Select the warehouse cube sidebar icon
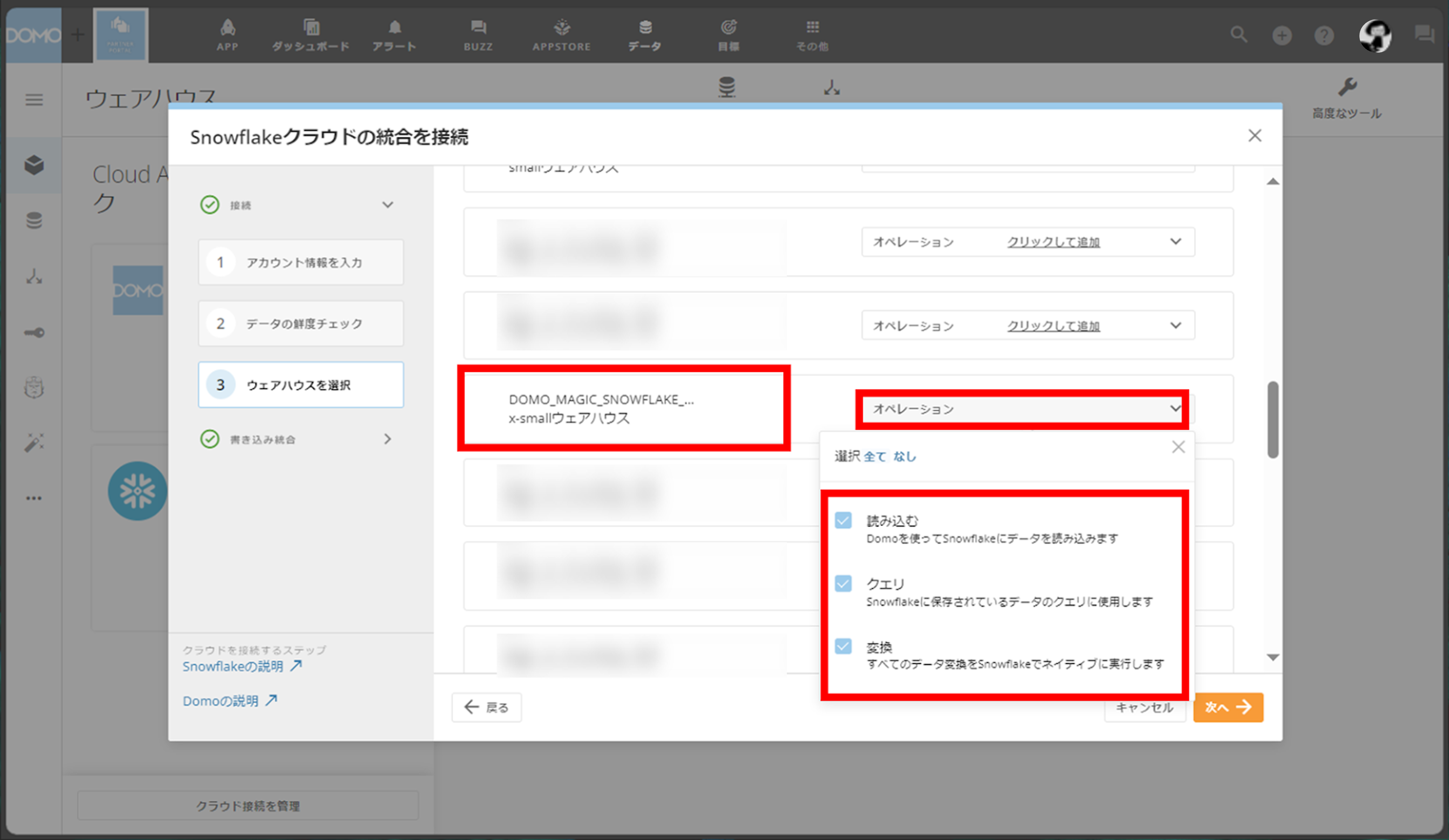This screenshot has width=1449, height=840. pos(34,165)
